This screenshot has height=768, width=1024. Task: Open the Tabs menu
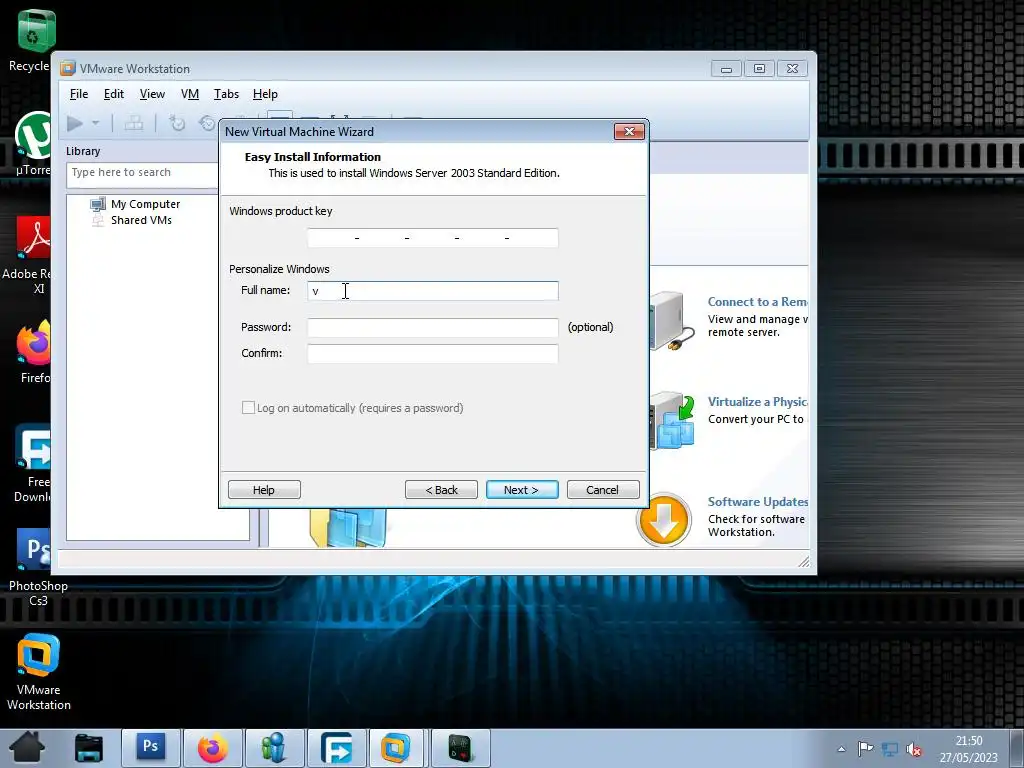tap(226, 94)
